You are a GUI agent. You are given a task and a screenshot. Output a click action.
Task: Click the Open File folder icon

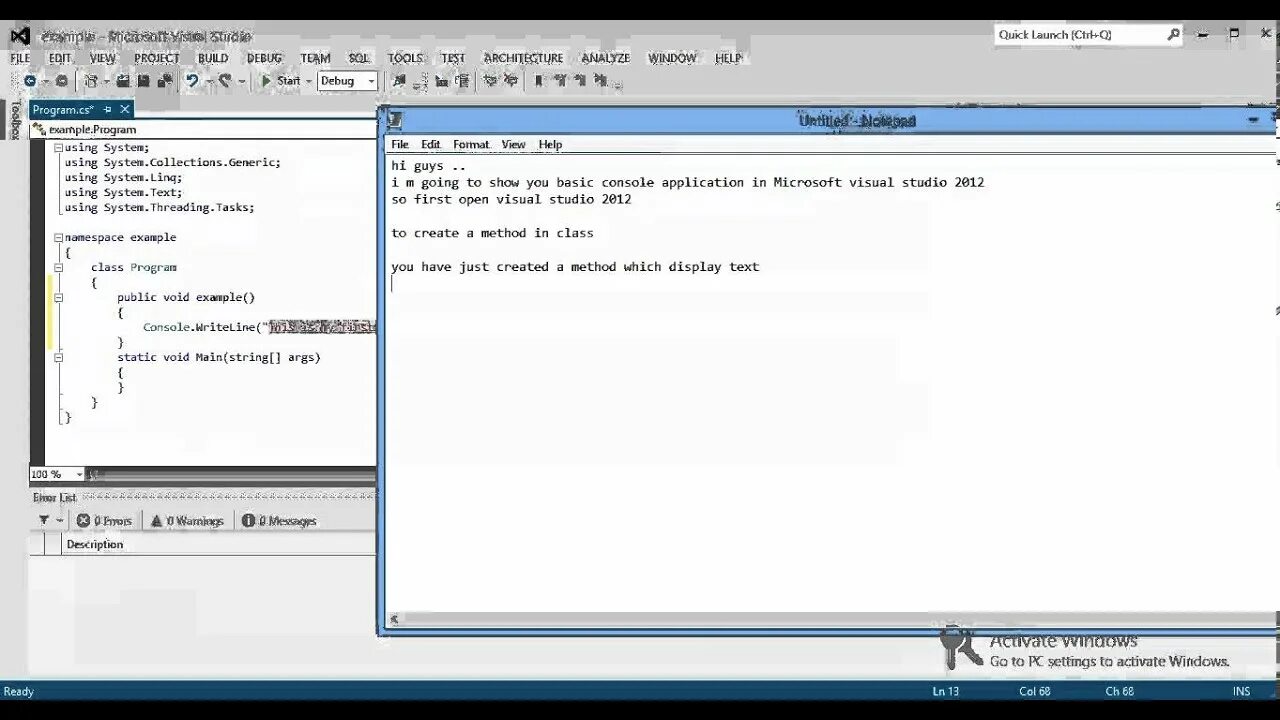123,81
